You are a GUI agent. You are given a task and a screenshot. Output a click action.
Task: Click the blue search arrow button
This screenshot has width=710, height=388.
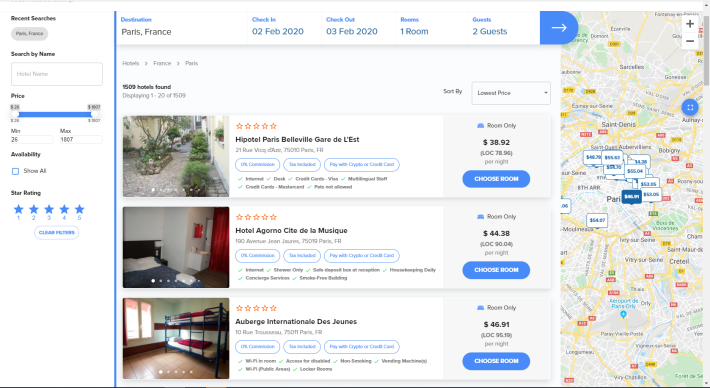[x=559, y=28]
